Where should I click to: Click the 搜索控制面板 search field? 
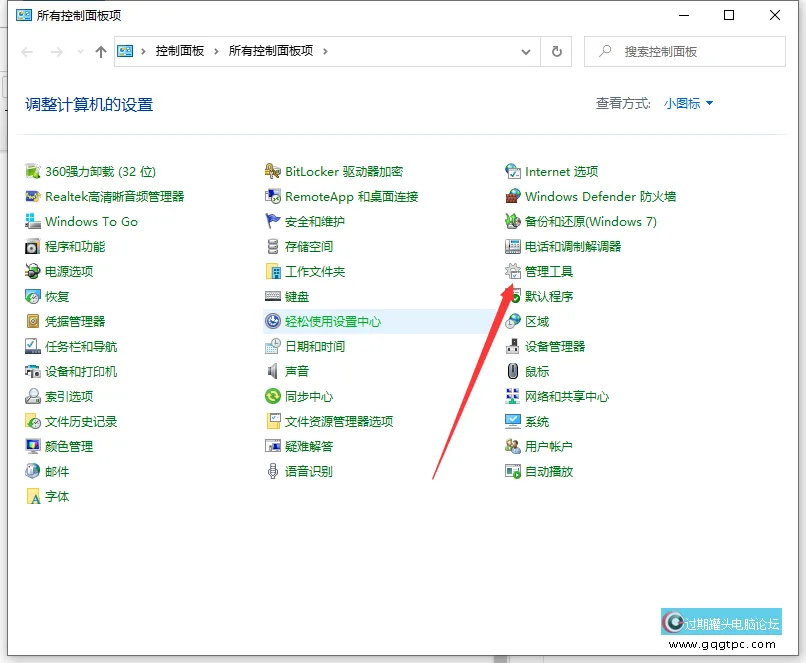690,52
